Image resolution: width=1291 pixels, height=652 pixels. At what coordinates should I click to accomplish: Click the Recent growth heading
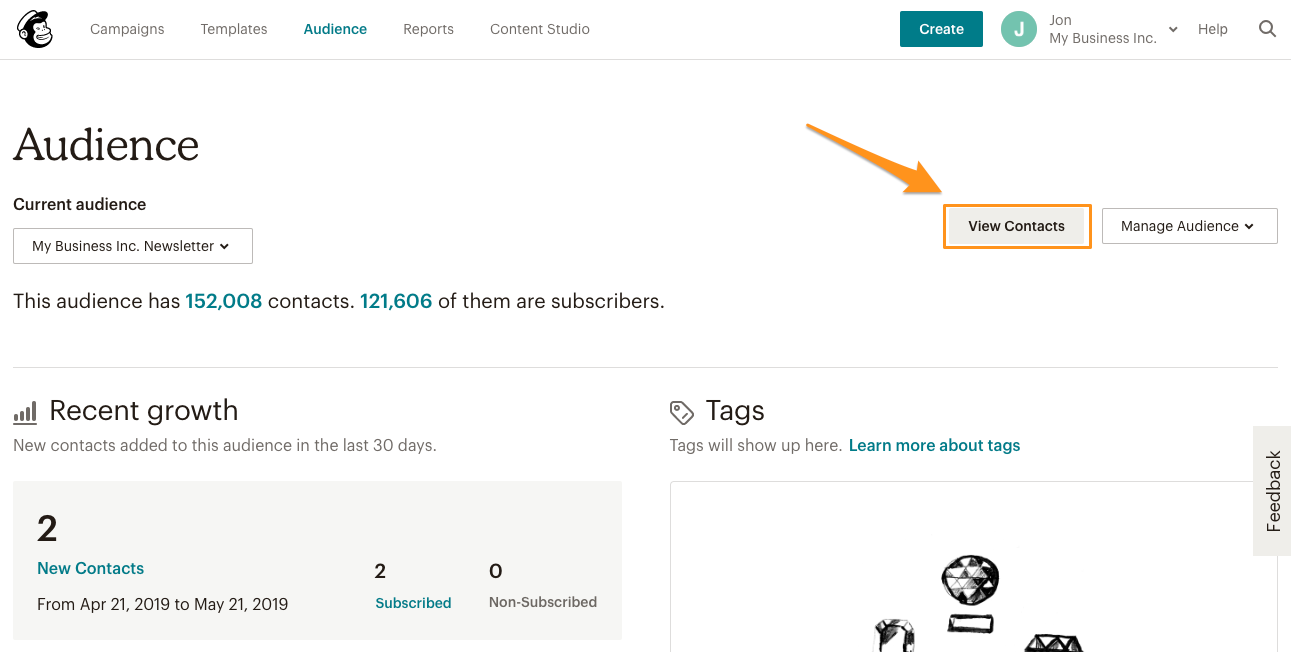click(144, 411)
